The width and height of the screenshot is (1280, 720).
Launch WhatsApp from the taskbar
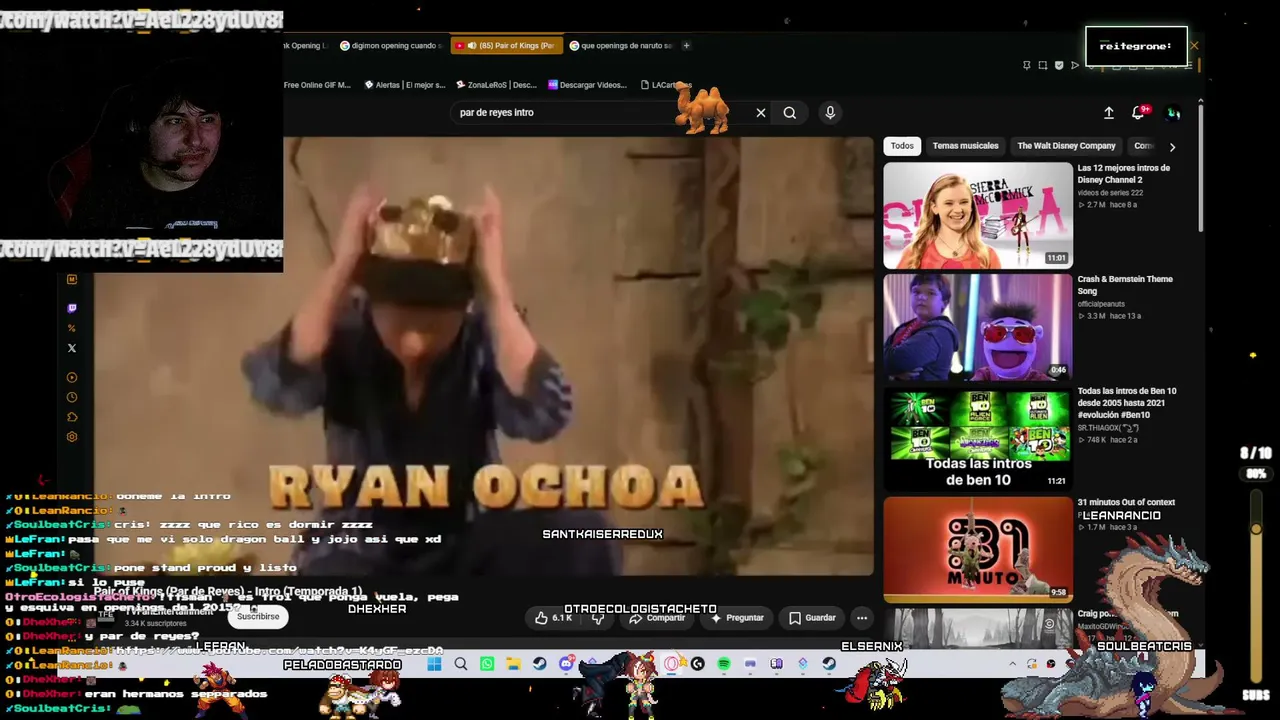point(487,664)
